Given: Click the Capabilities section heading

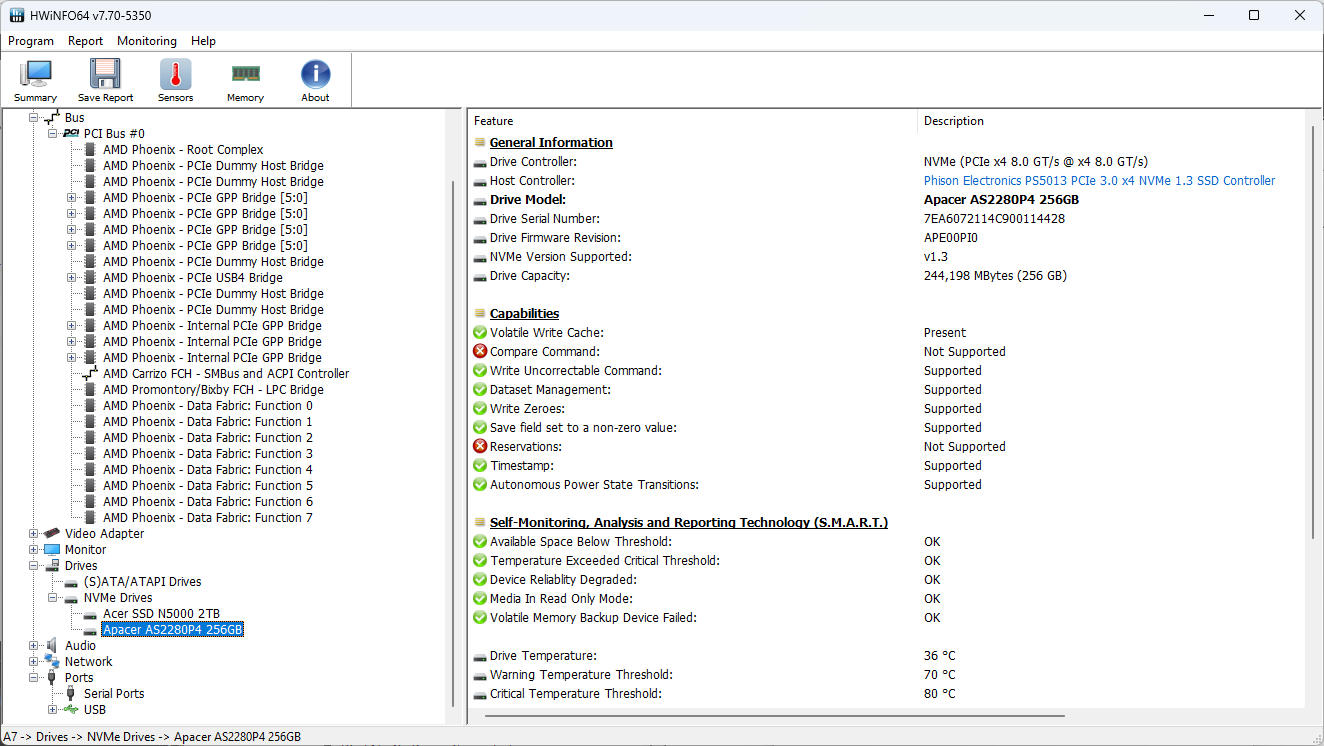Looking at the screenshot, I should (524, 314).
